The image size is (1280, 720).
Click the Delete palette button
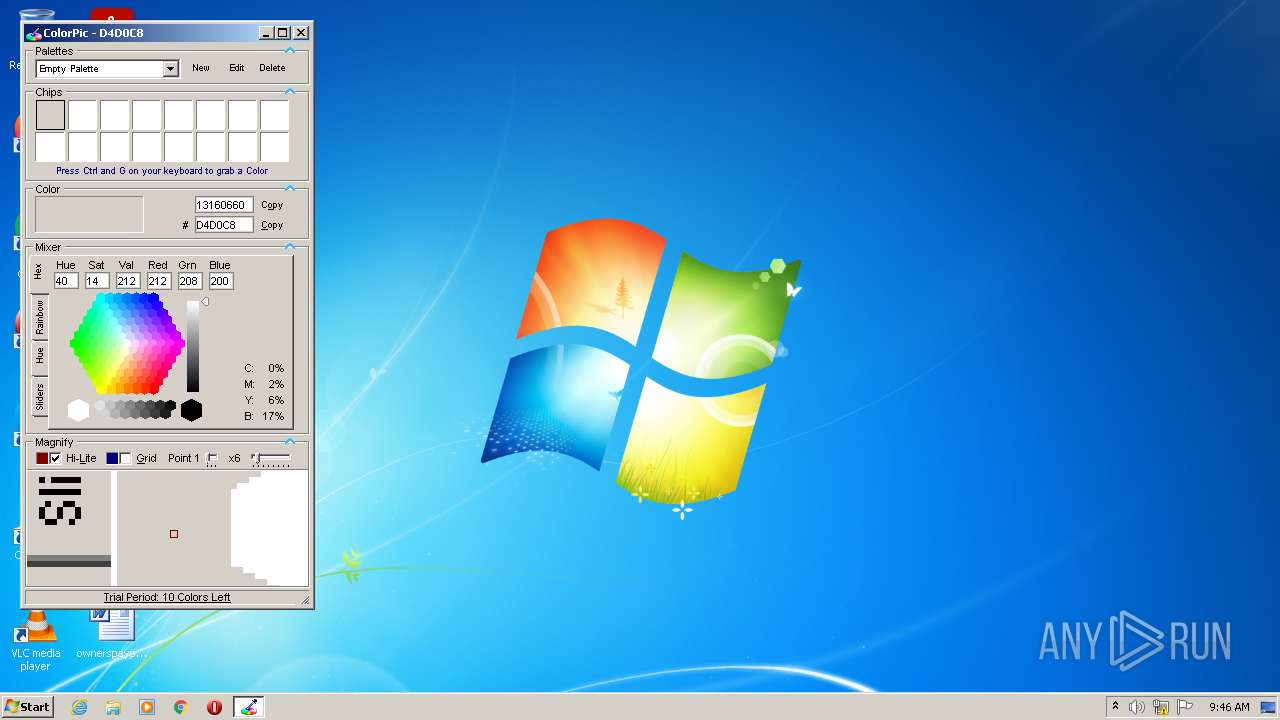click(272, 68)
